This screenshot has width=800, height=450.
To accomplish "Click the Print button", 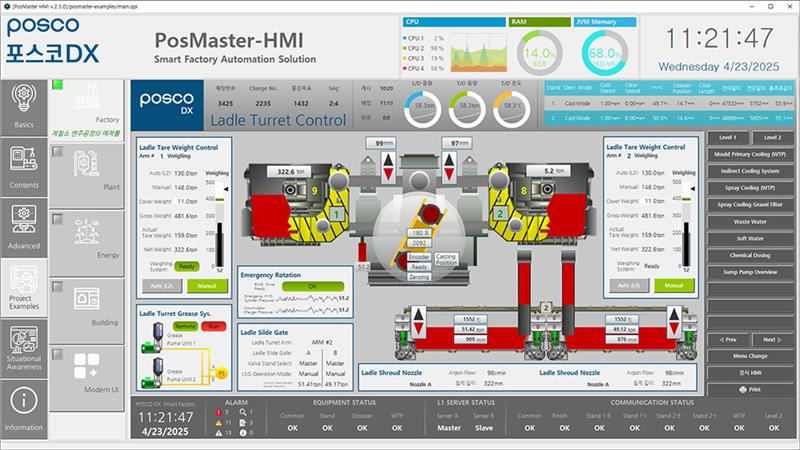I will point(750,389).
